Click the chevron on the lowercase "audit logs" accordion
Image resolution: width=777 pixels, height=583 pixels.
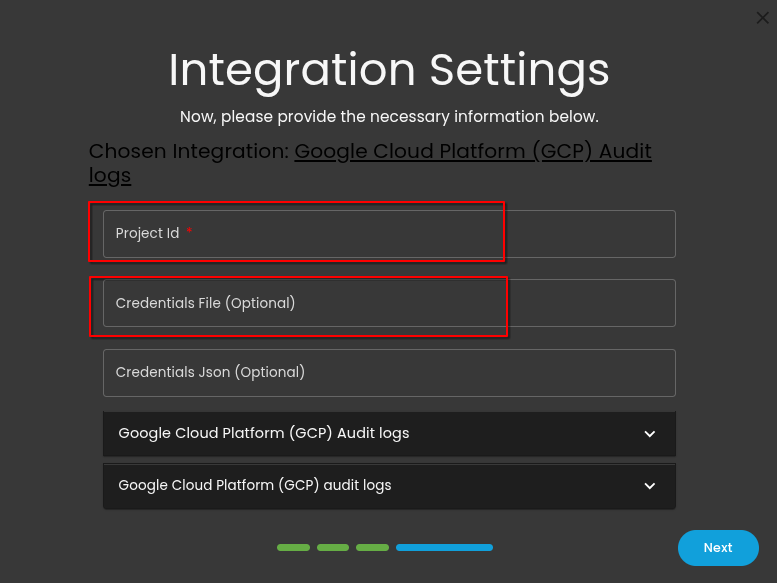pos(650,486)
